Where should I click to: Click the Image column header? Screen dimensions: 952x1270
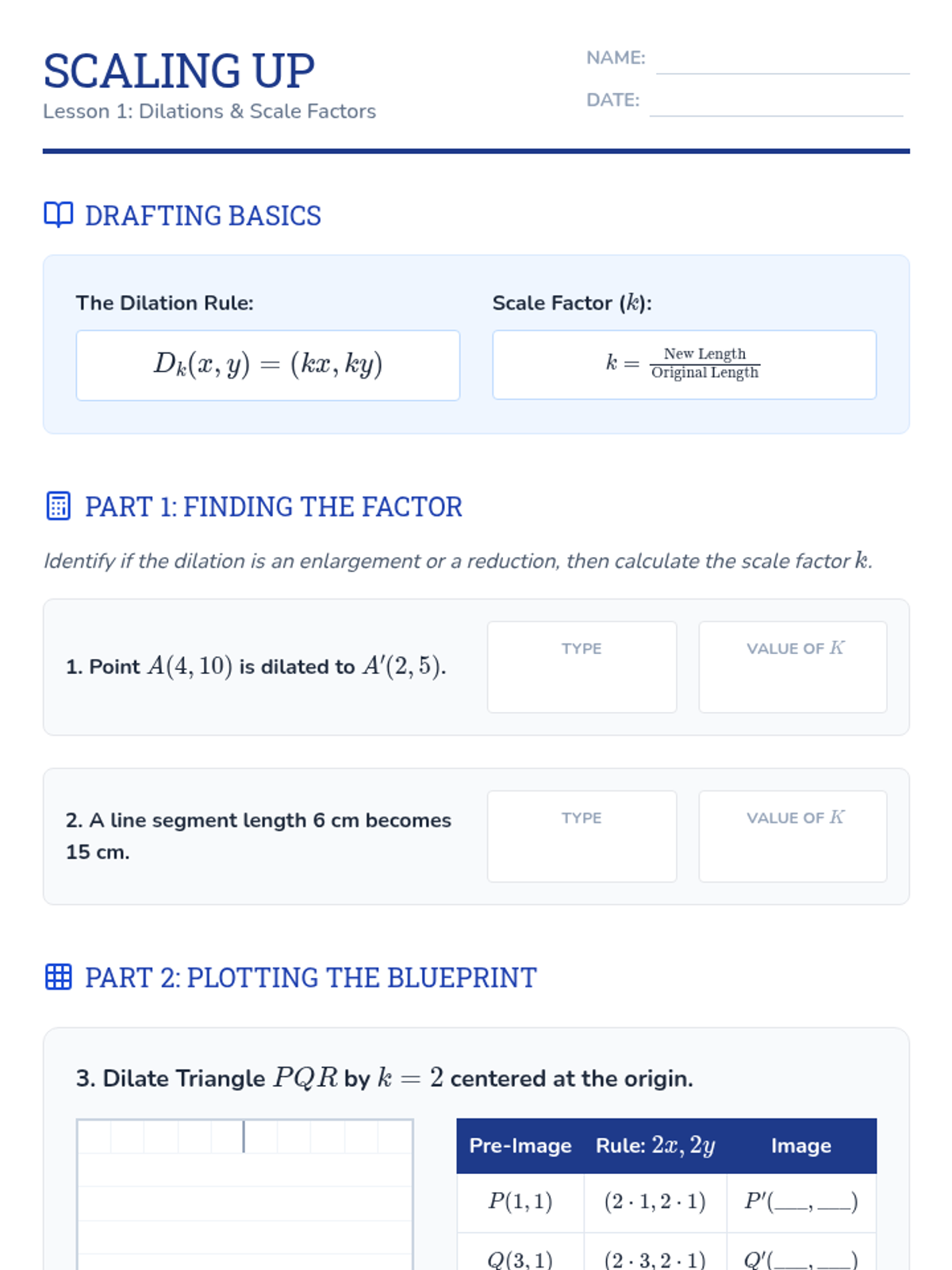pos(801,1145)
